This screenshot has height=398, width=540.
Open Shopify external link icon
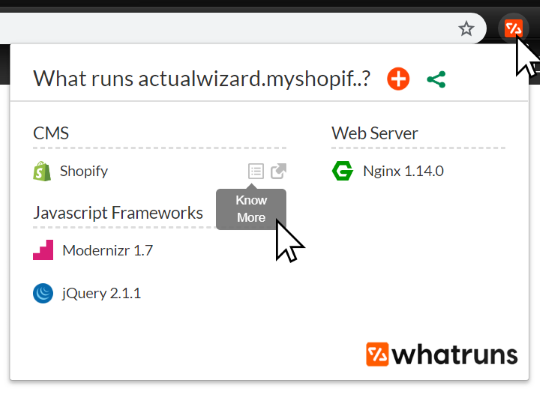click(x=278, y=171)
